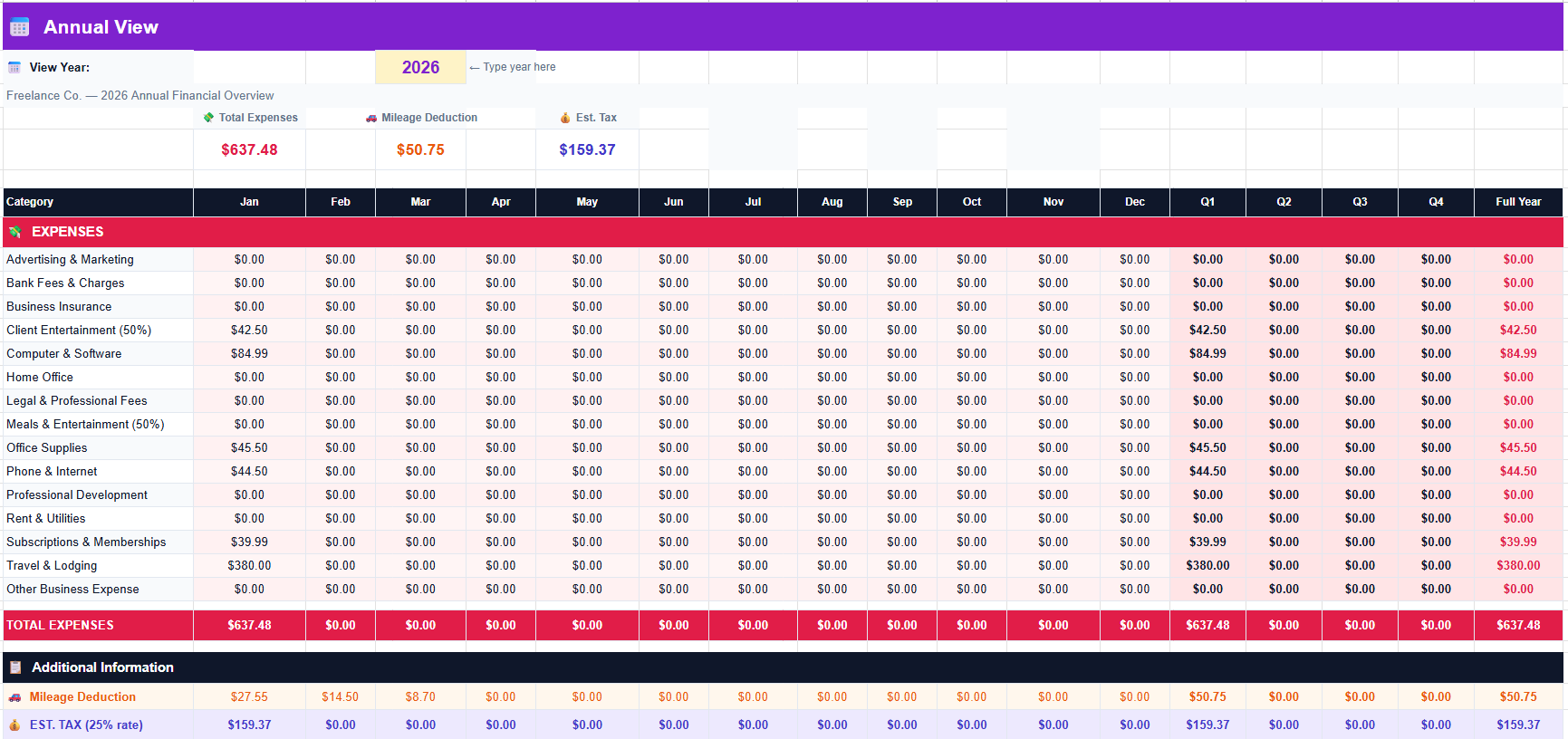Click the January $380.00 Travel & Lodging cell

tap(249, 566)
